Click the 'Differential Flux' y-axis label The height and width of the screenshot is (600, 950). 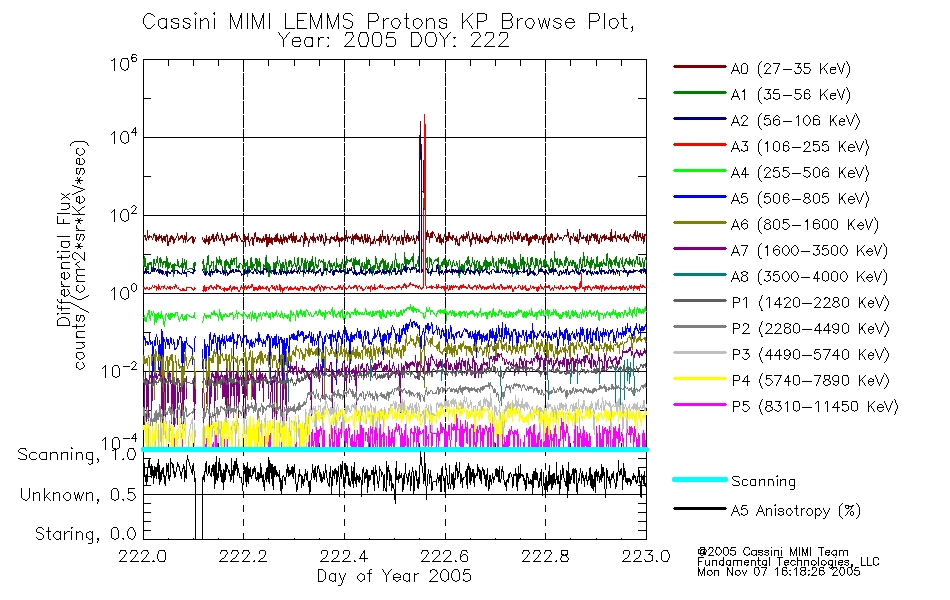[64, 259]
